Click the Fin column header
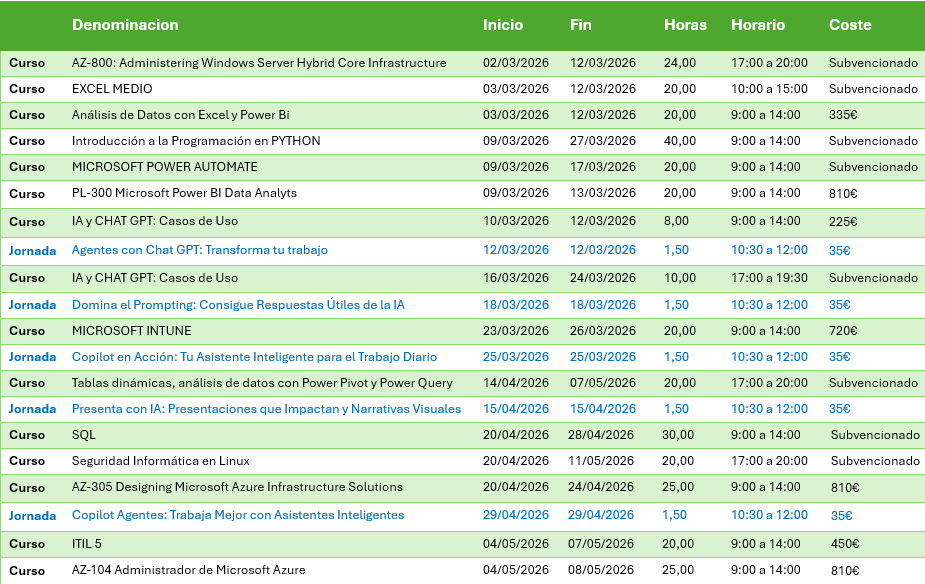925x584 pixels. 580,25
